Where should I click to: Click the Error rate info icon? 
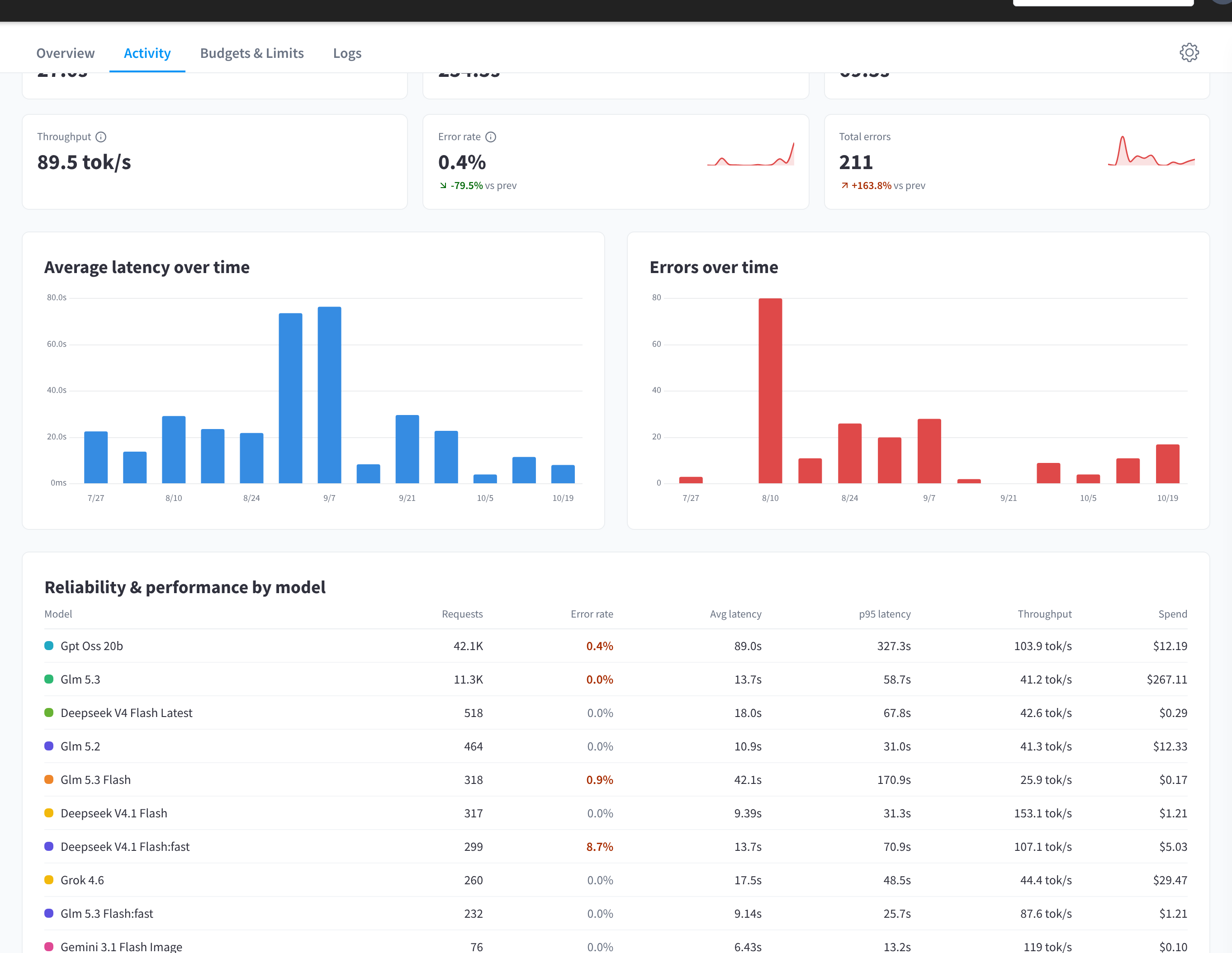tap(491, 137)
